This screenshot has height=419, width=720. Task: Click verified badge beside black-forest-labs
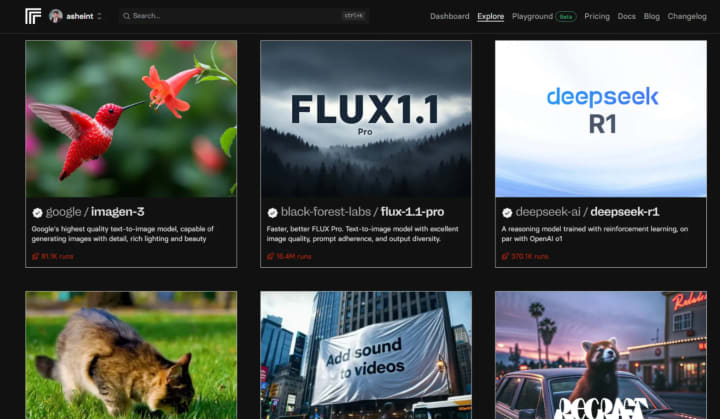[x=272, y=212]
